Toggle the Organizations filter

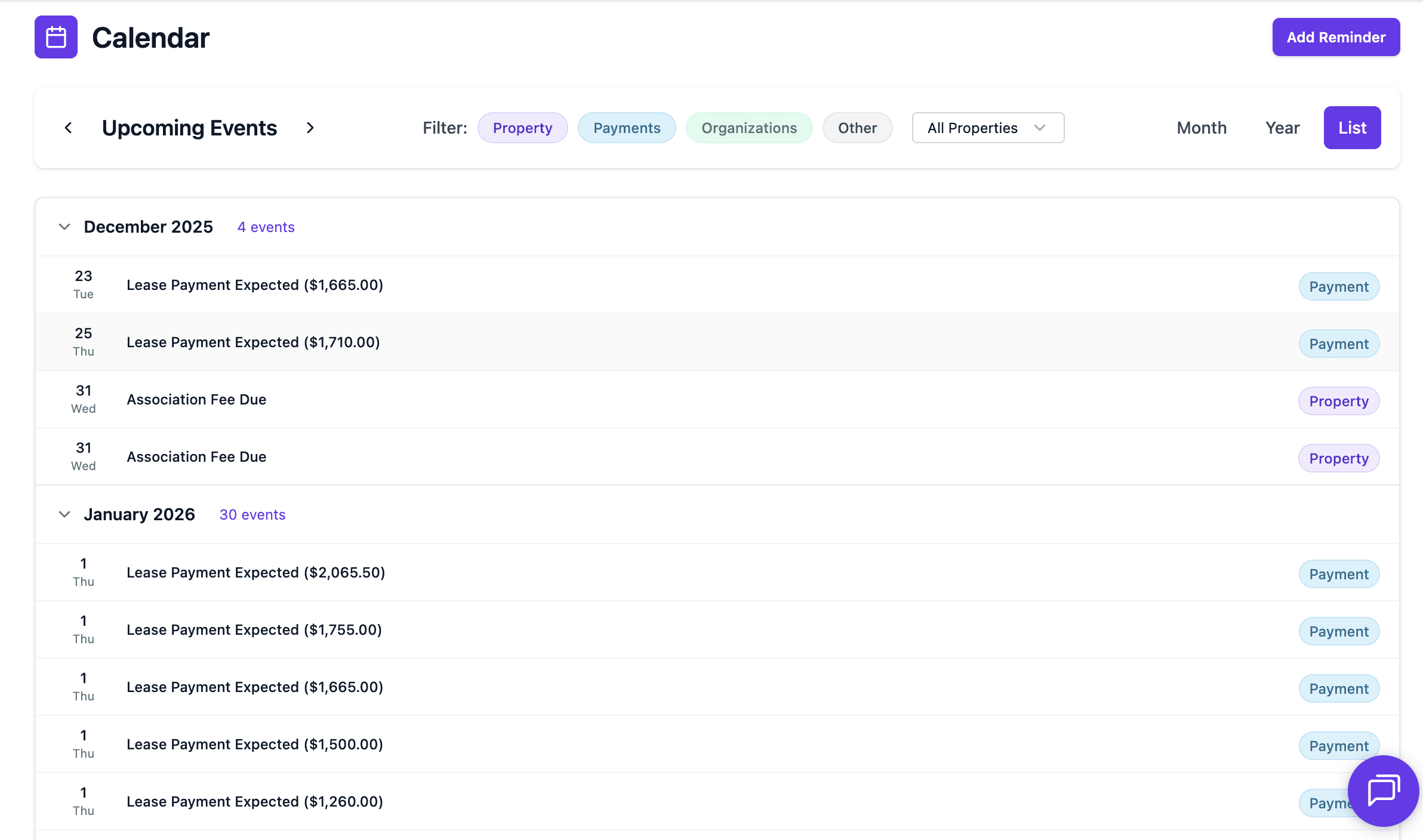tap(749, 128)
